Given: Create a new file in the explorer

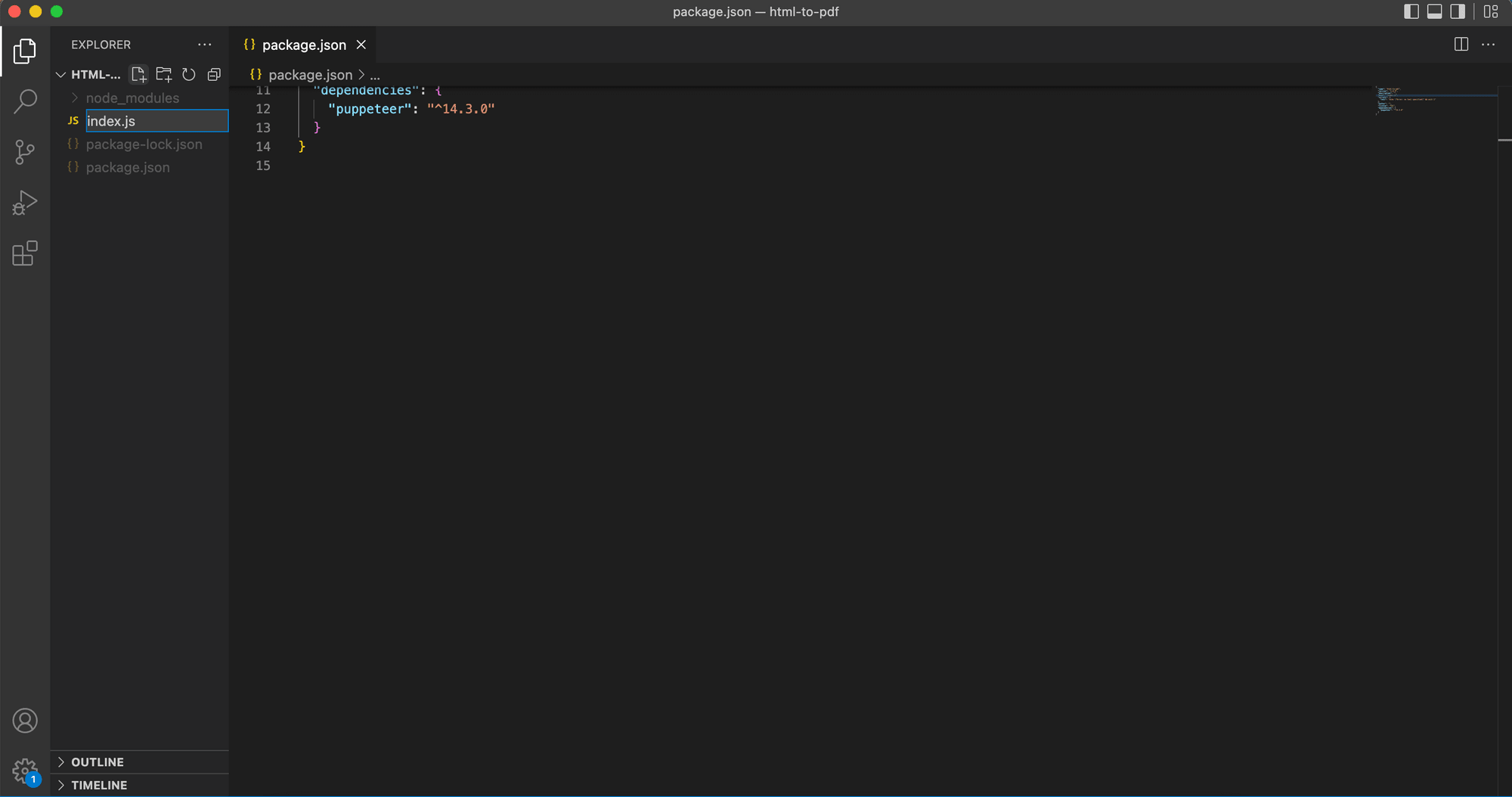Looking at the screenshot, I should click(138, 74).
